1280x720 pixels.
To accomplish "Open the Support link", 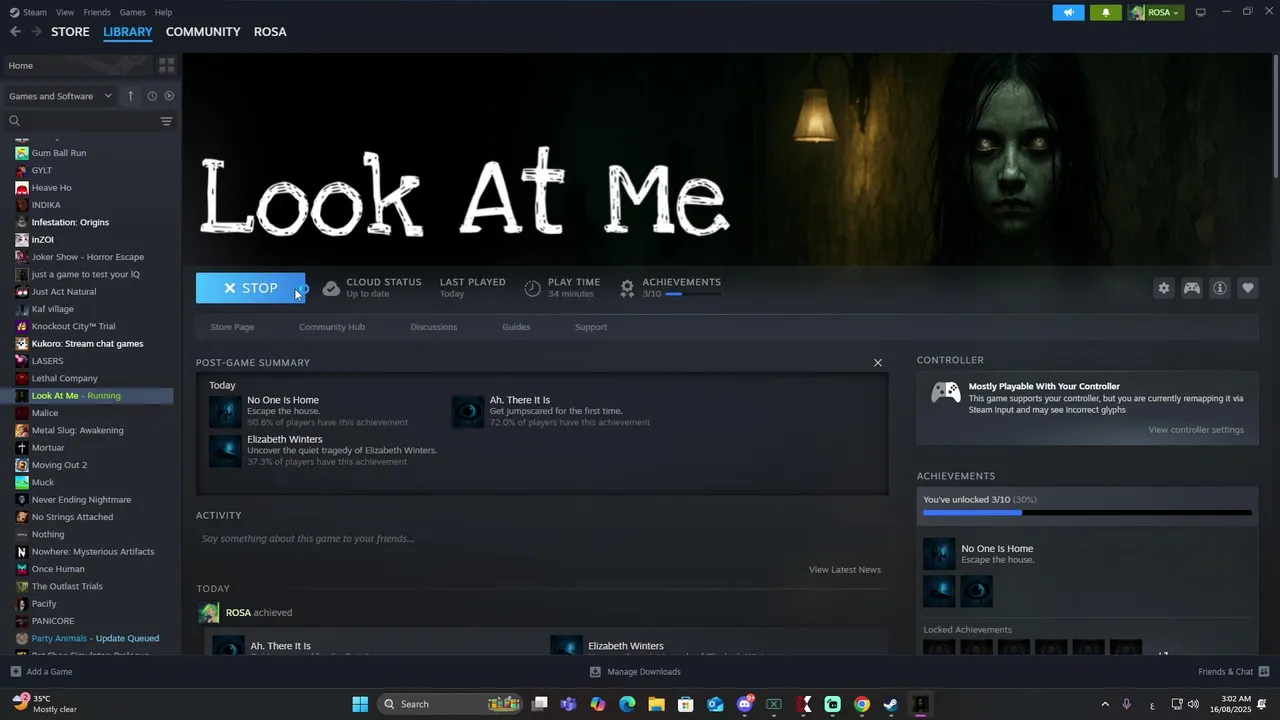I will click(591, 327).
